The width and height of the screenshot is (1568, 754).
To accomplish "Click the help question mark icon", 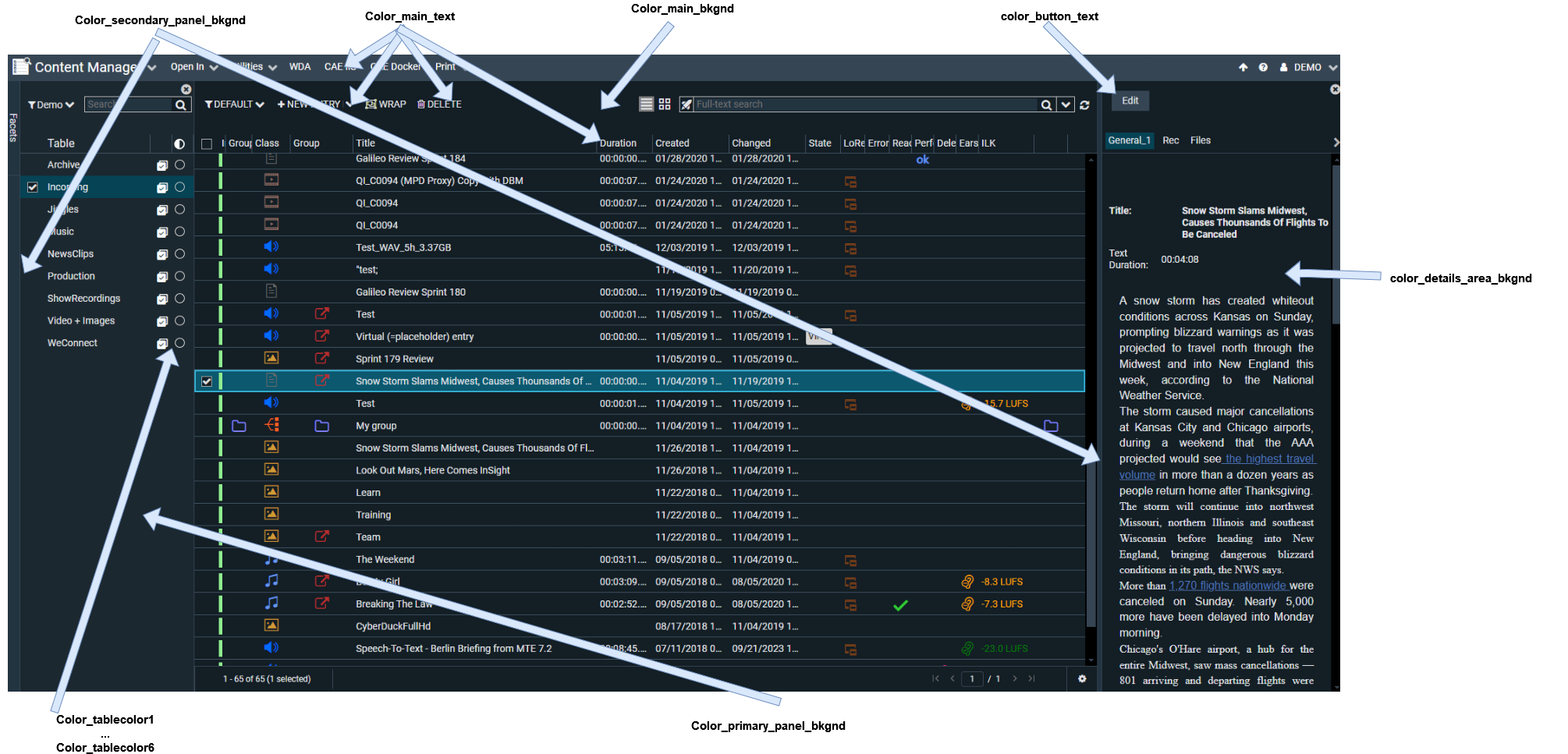I will coord(1263,68).
